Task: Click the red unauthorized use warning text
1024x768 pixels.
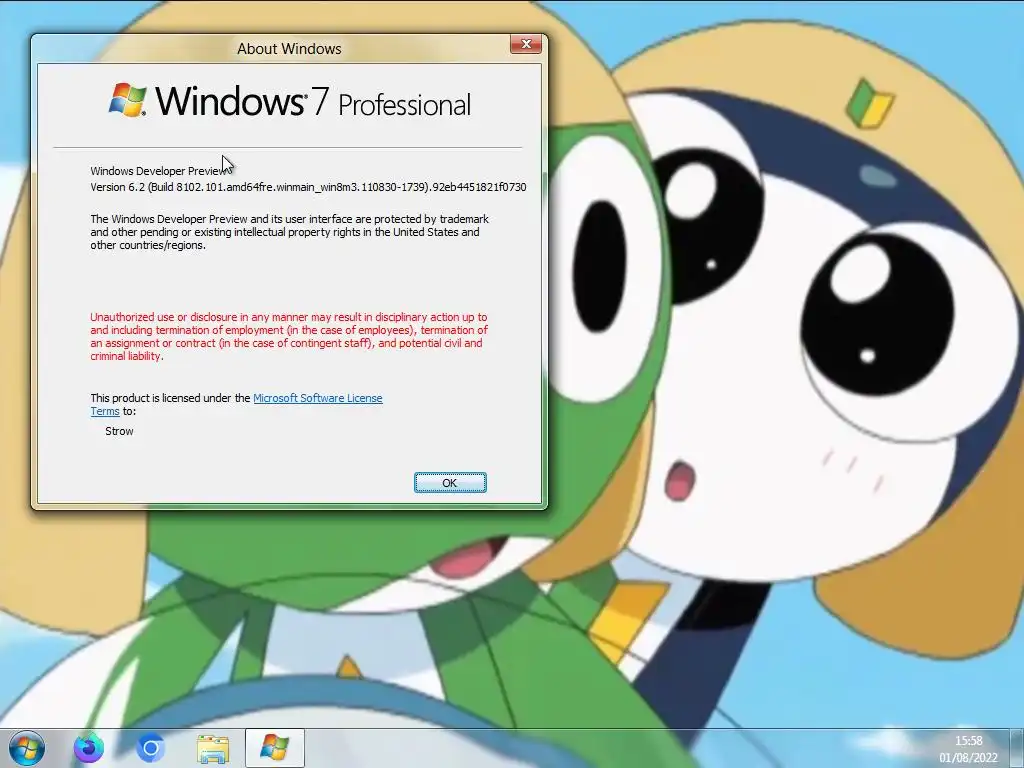Action: point(289,336)
